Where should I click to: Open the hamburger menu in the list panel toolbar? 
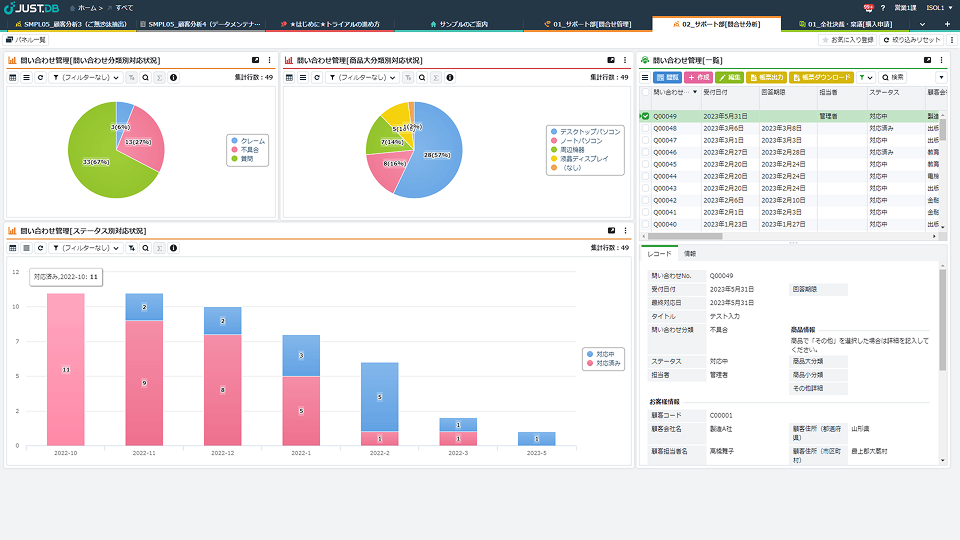[x=645, y=77]
